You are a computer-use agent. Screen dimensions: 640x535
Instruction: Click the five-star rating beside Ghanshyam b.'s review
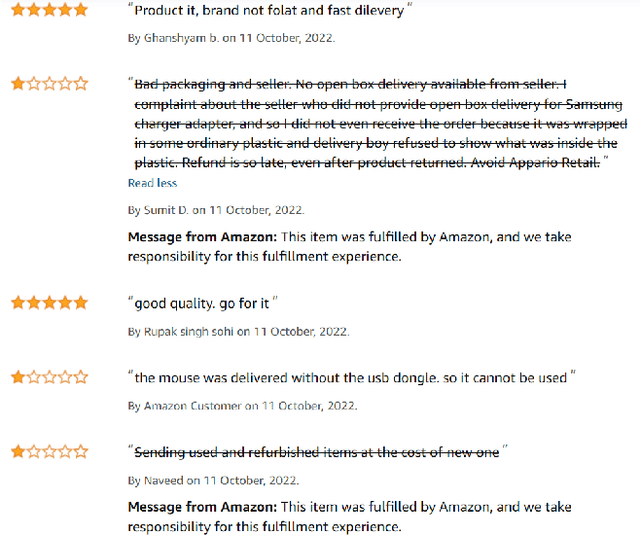(x=49, y=9)
